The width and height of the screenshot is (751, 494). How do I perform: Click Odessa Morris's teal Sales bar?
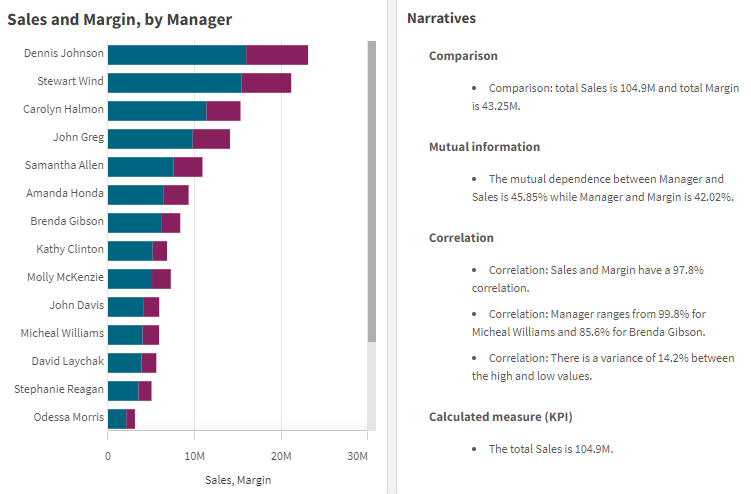(x=117, y=419)
